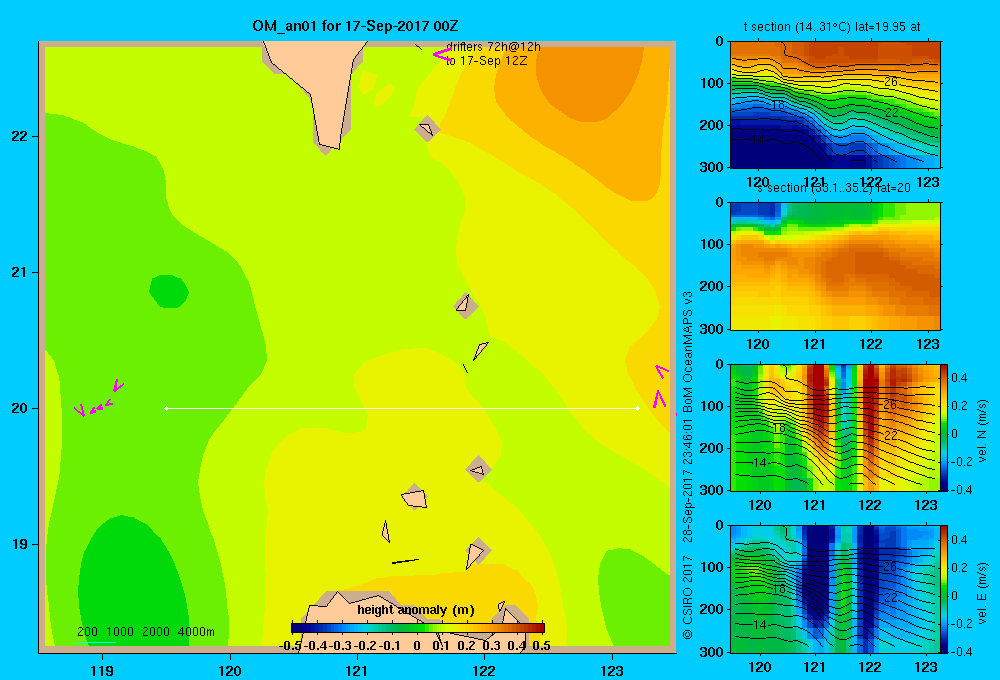This screenshot has width=1000, height=680.
Task: Open the northward velocity section panel
Action: coord(835,427)
